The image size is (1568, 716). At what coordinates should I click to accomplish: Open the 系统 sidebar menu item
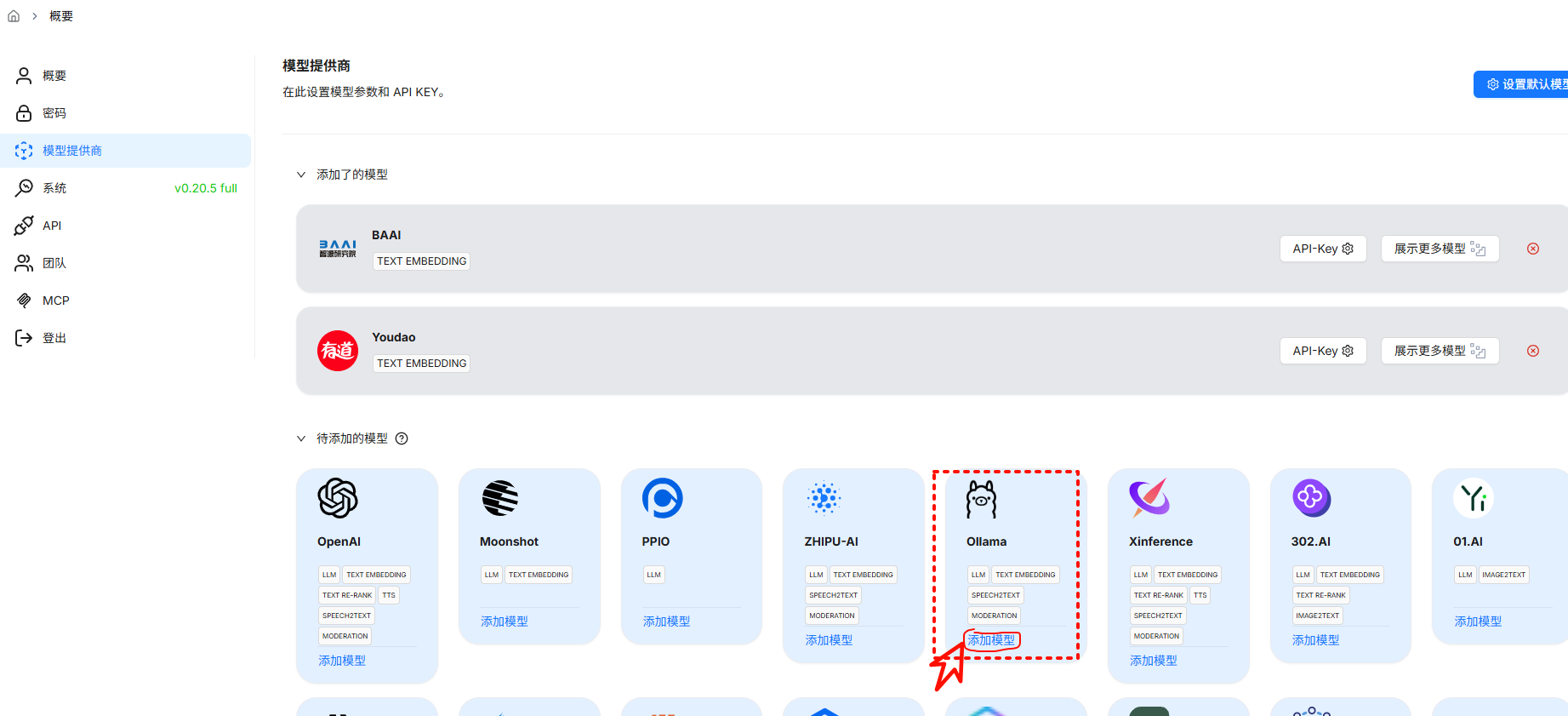point(54,188)
